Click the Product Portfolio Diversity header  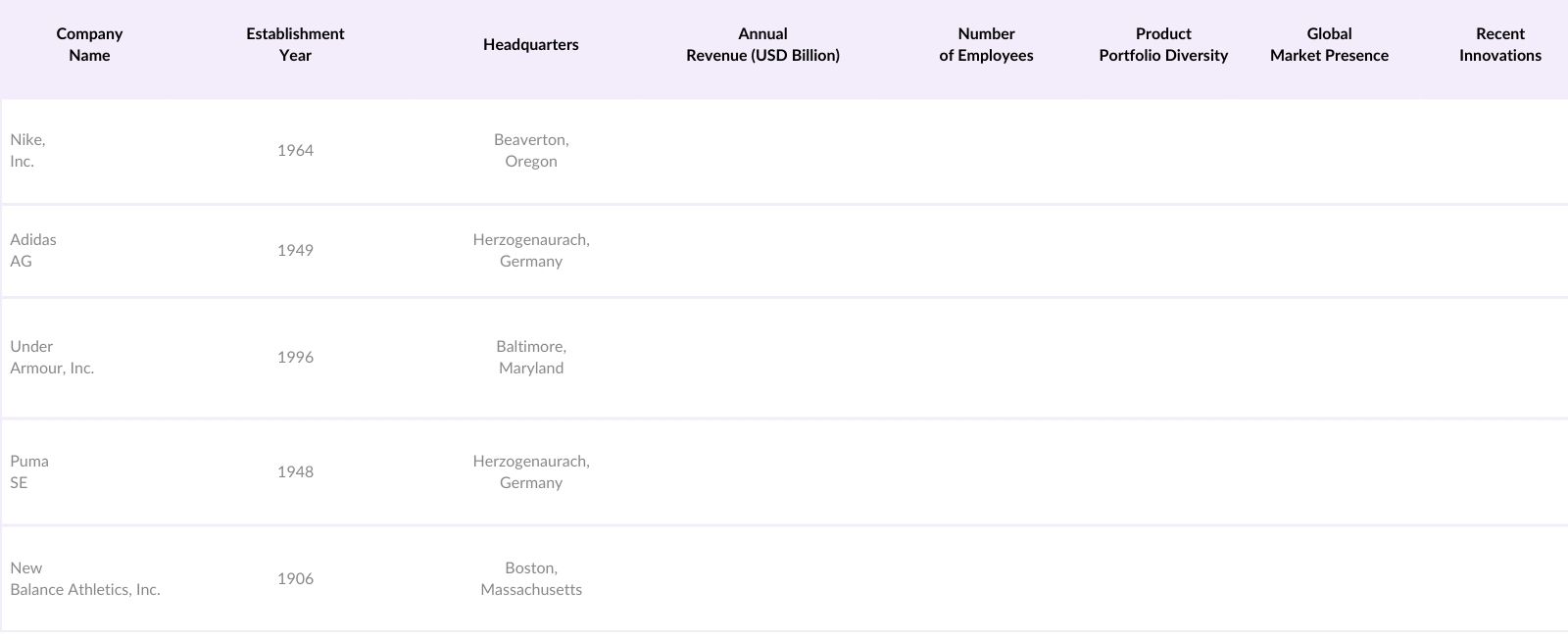(1163, 45)
